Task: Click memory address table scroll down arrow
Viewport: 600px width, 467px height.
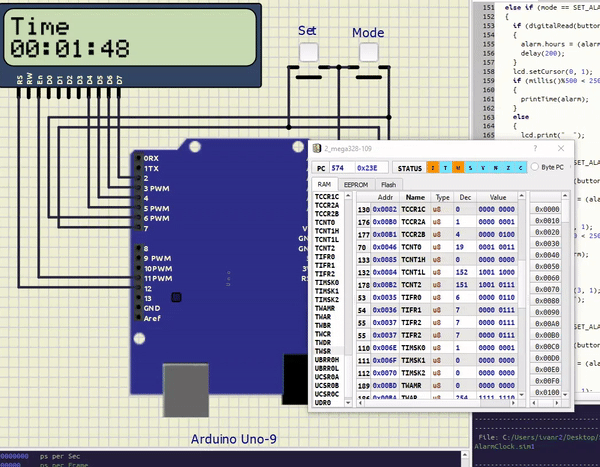Action: 565,394
